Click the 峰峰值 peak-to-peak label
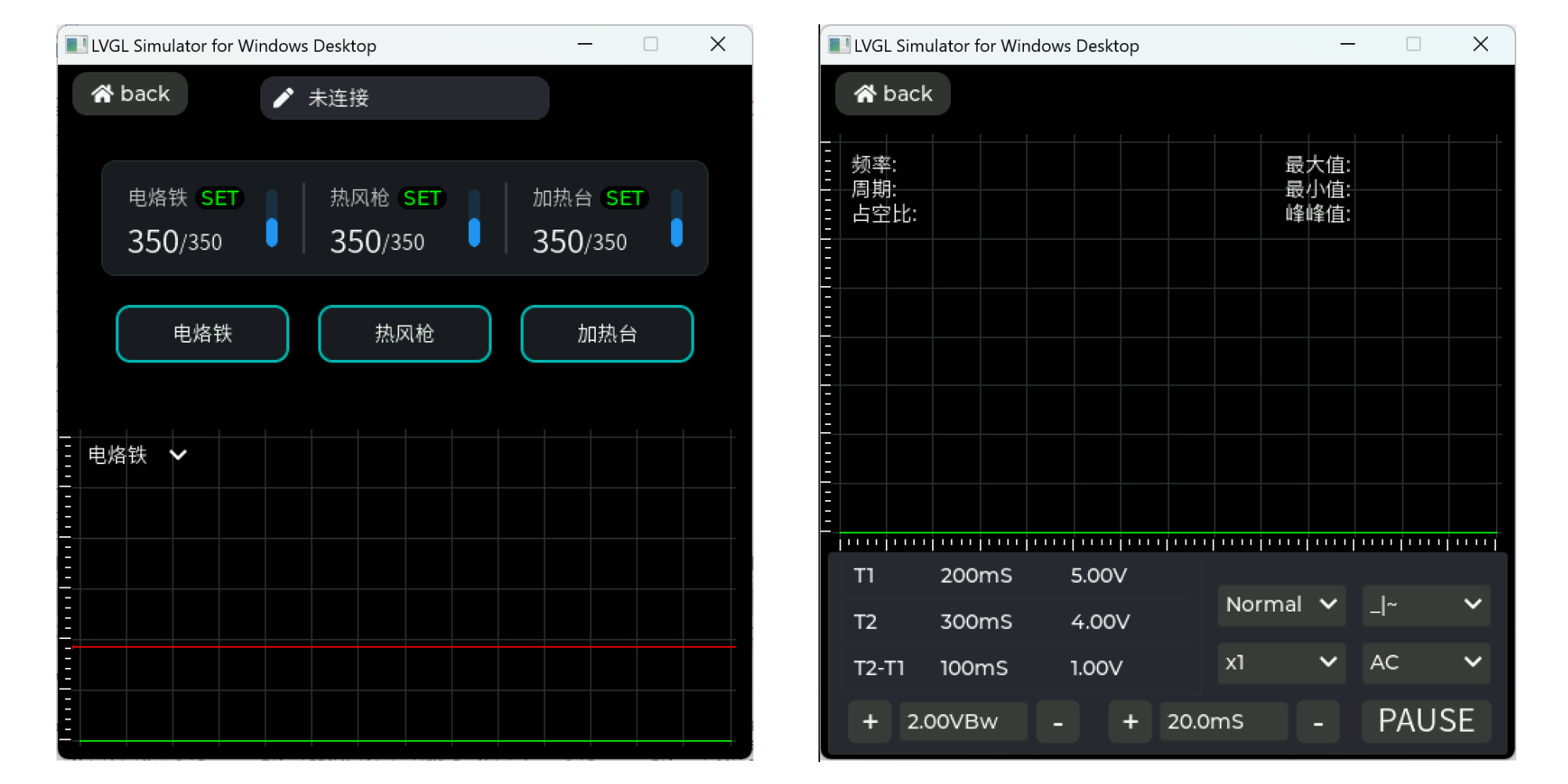The image size is (1568, 784). pos(1318,214)
